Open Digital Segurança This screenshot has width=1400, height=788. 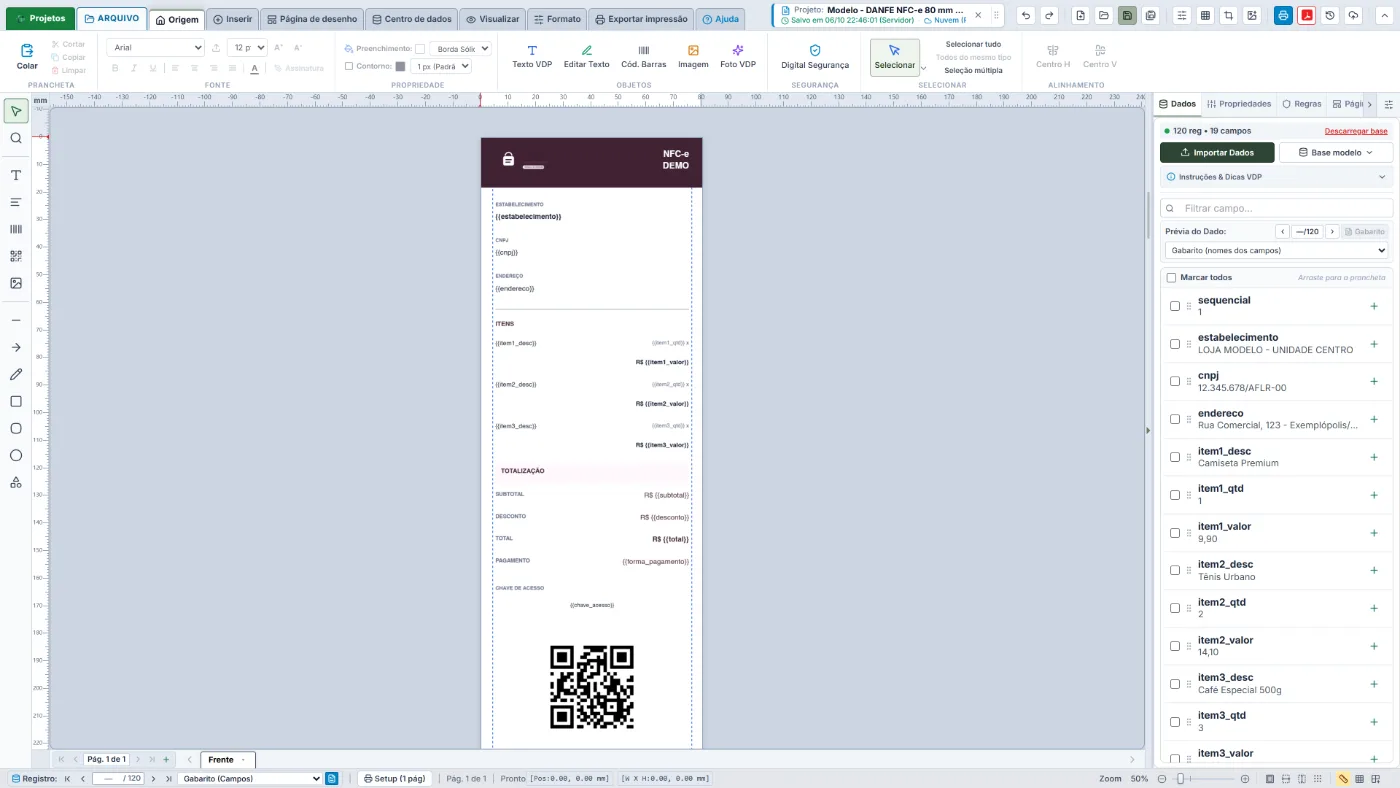(x=815, y=56)
